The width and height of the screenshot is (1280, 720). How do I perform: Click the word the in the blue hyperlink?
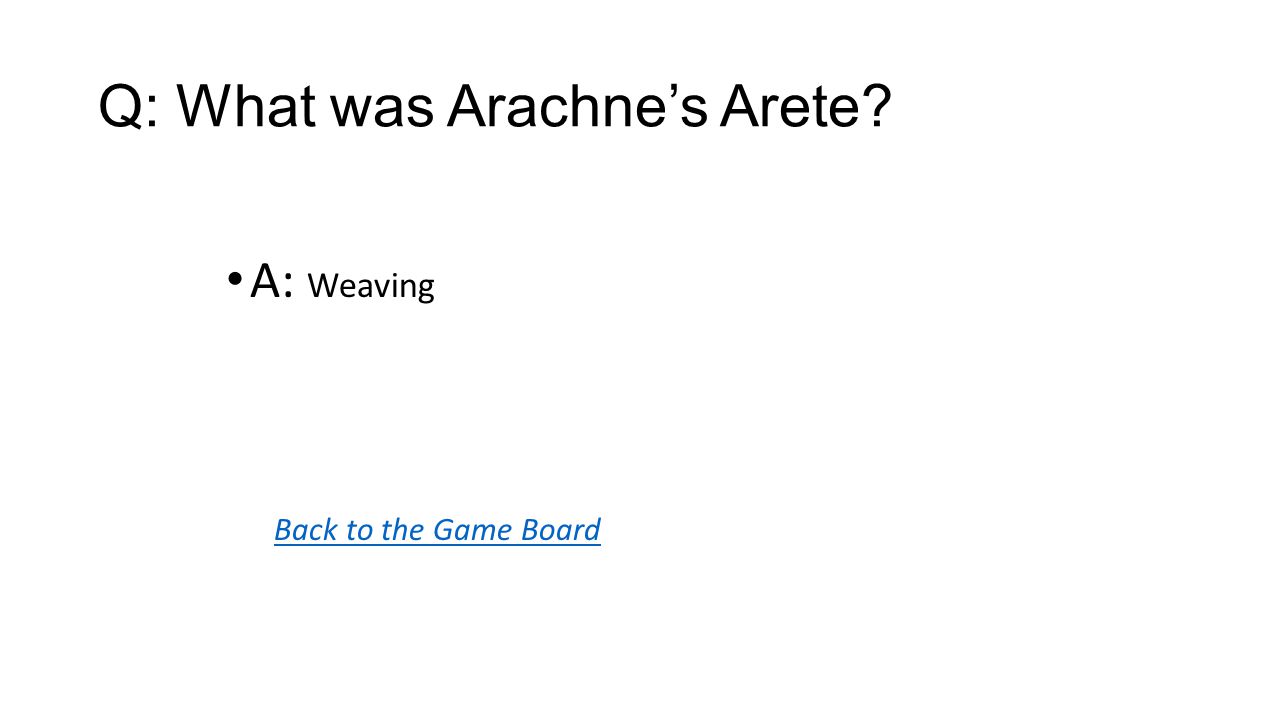click(402, 529)
